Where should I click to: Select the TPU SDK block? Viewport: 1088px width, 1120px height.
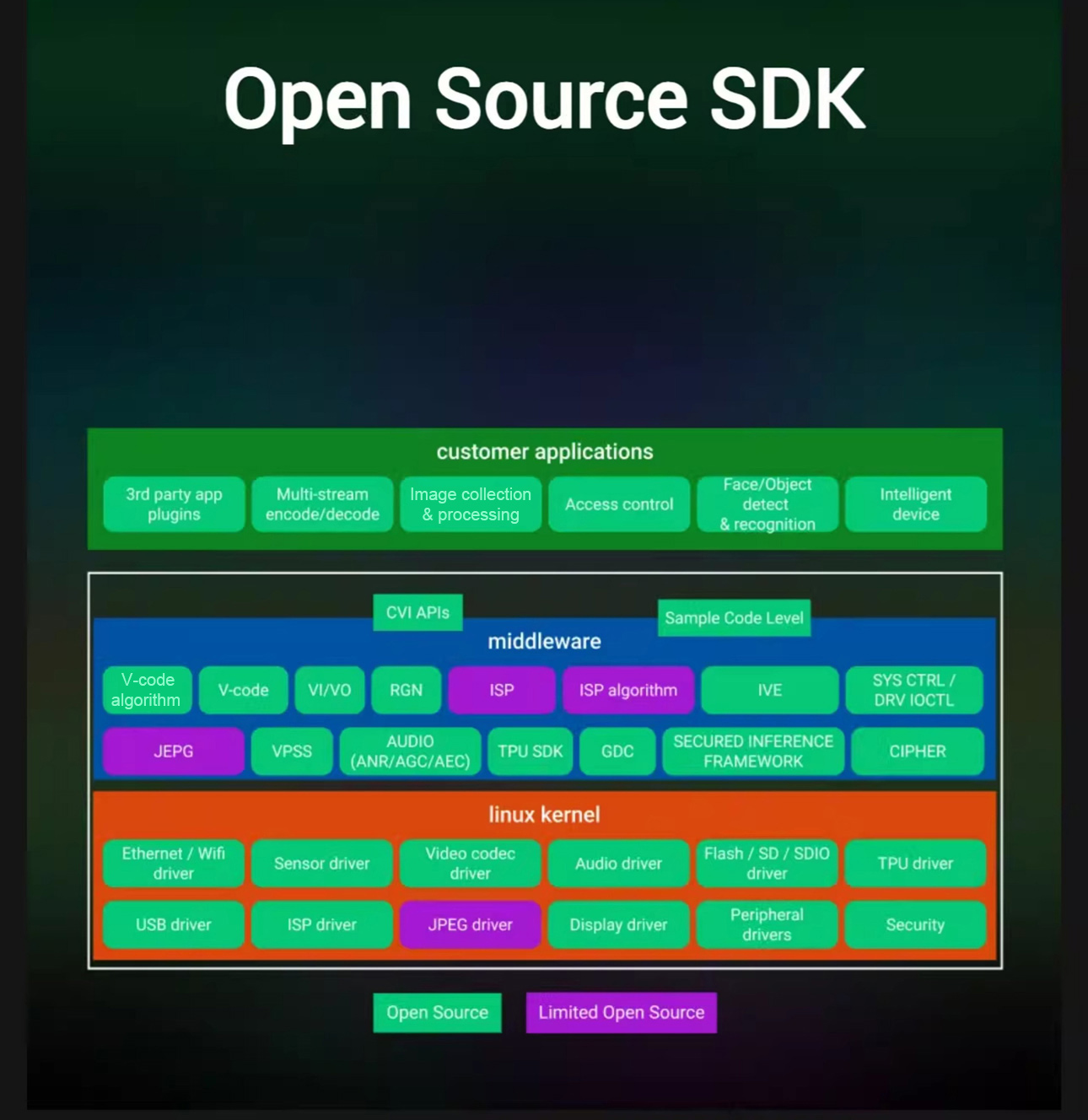(530, 751)
